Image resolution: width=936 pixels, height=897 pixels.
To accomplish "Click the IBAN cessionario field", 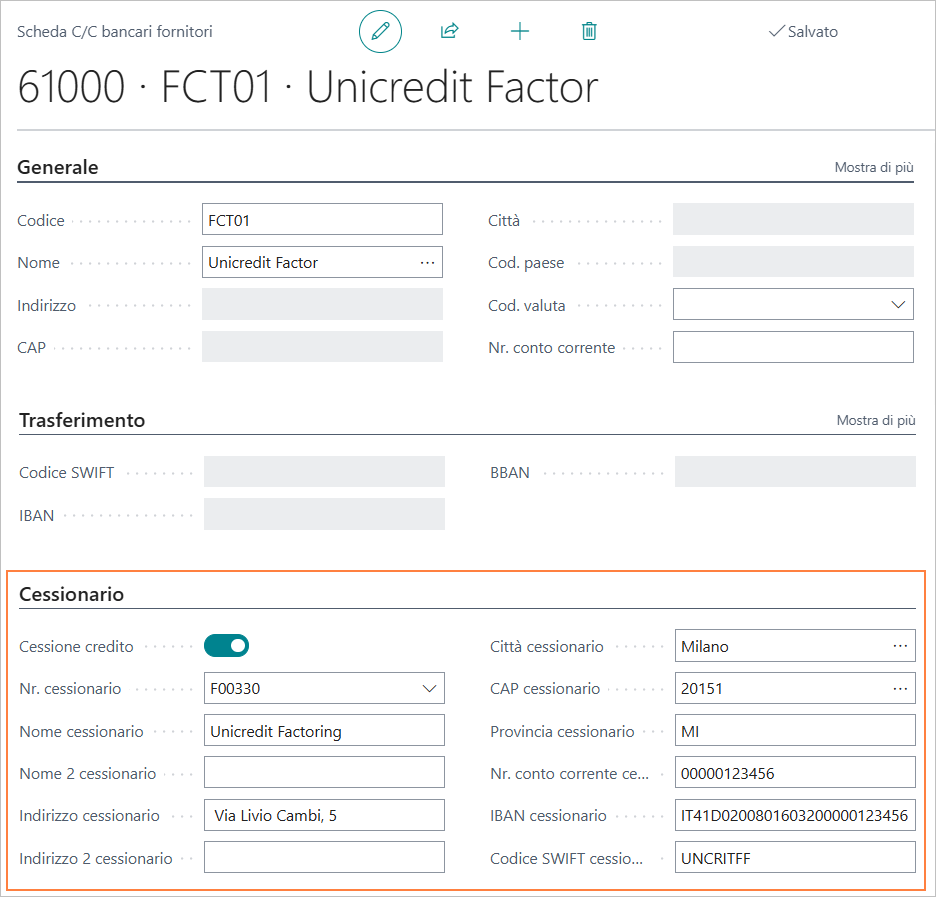I will 795,815.
